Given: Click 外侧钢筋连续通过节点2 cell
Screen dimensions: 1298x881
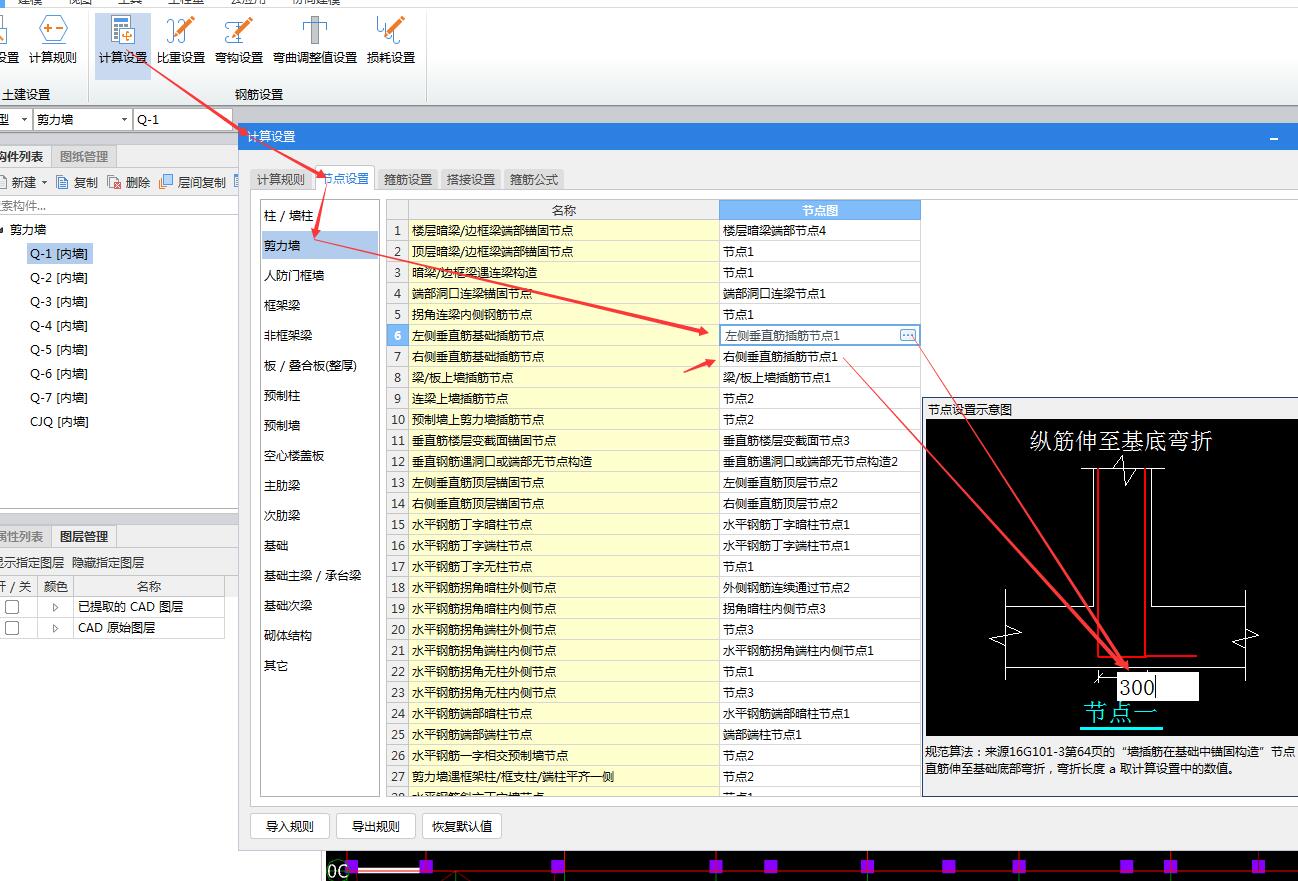Looking at the screenshot, I should pyautogui.click(x=820, y=588).
